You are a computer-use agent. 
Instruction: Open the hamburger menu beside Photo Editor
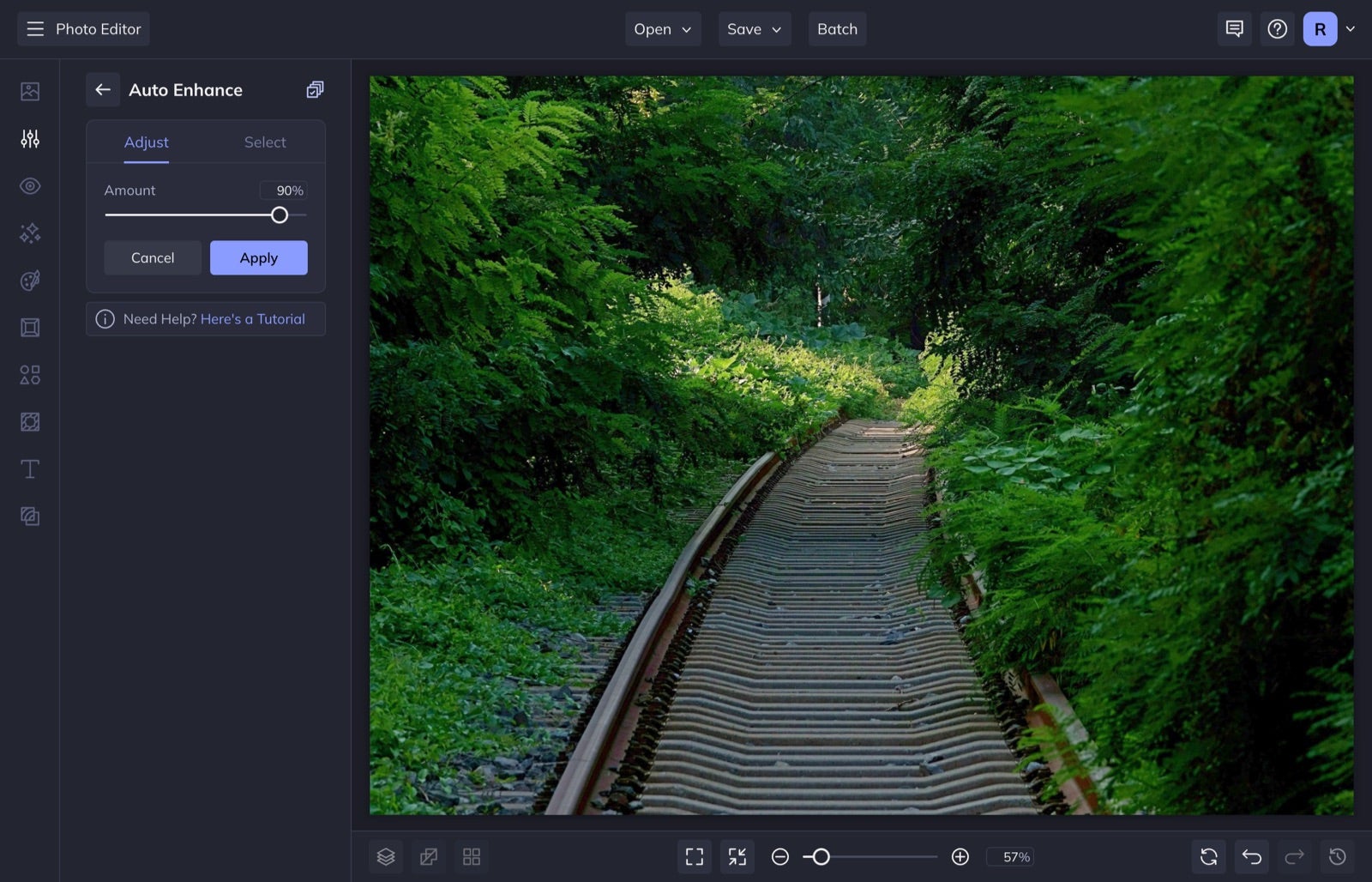(34, 28)
